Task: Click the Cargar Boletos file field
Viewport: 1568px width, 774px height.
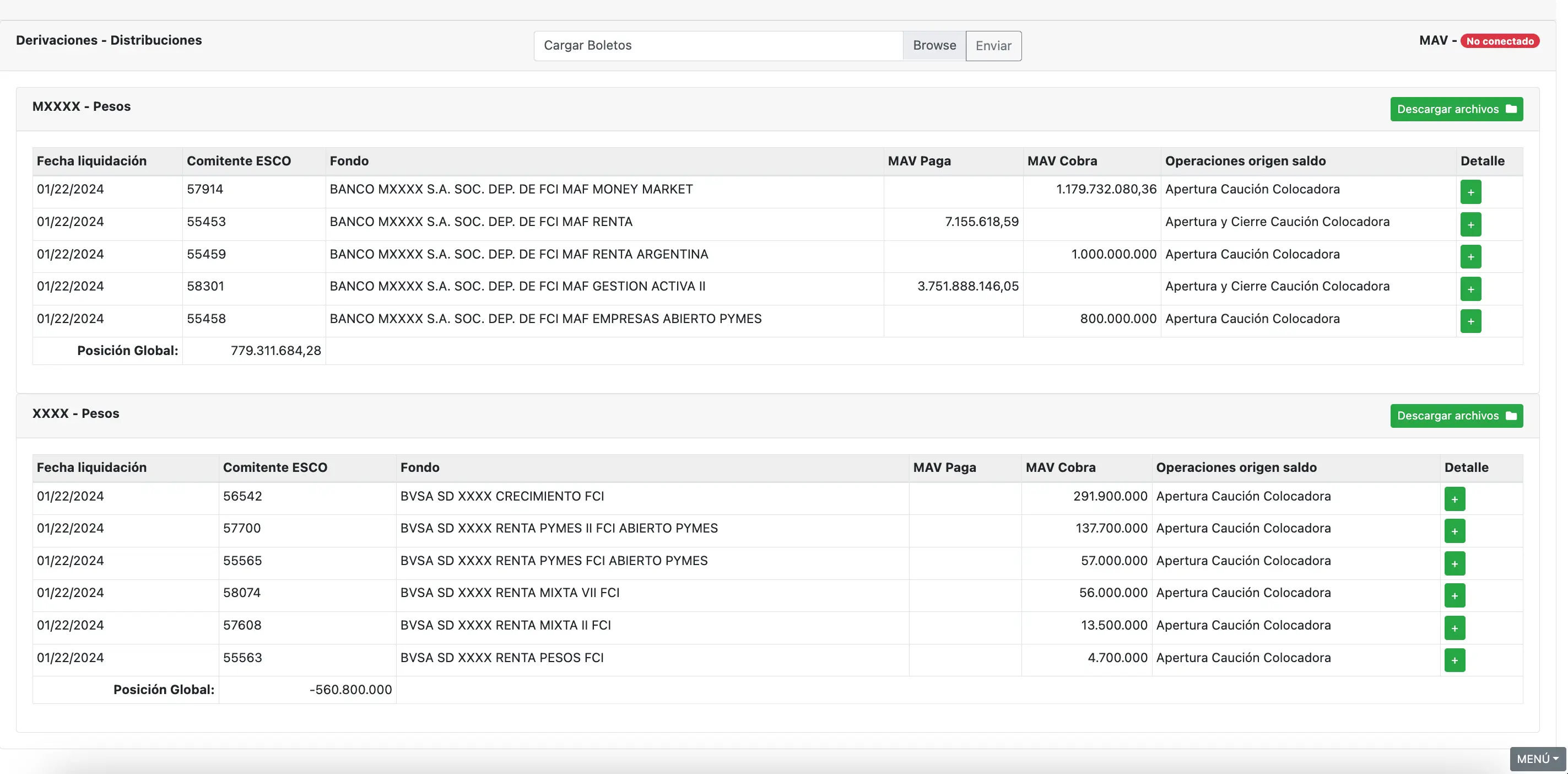Action: pyautogui.click(x=718, y=46)
